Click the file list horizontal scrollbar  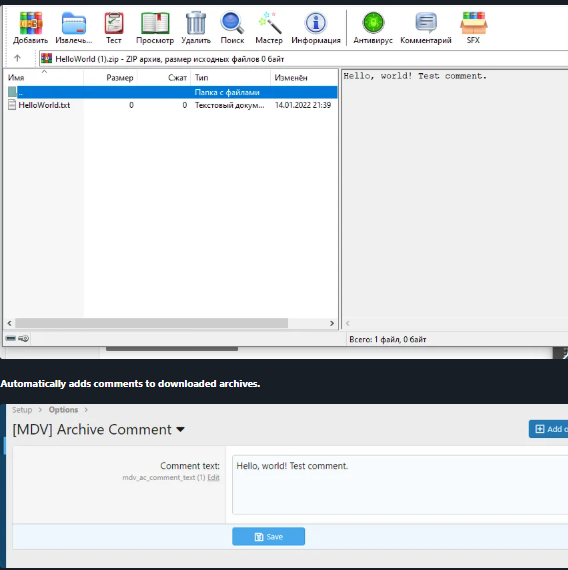[x=171, y=323]
